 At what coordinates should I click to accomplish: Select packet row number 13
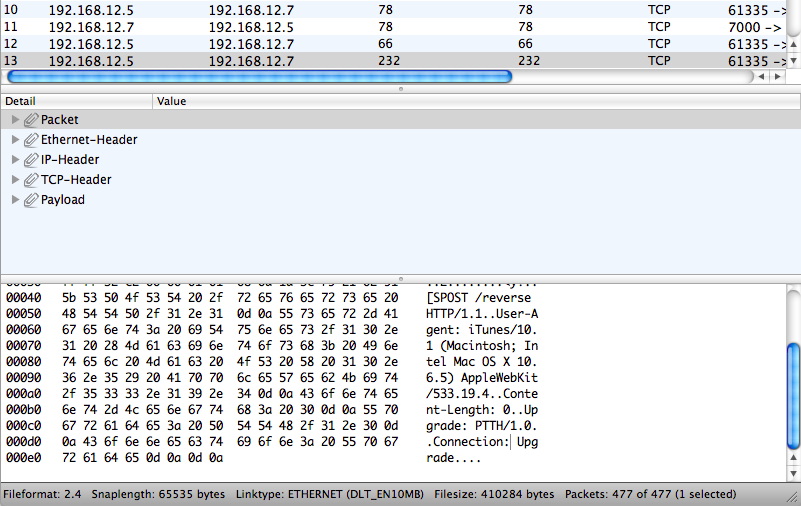(393, 60)
